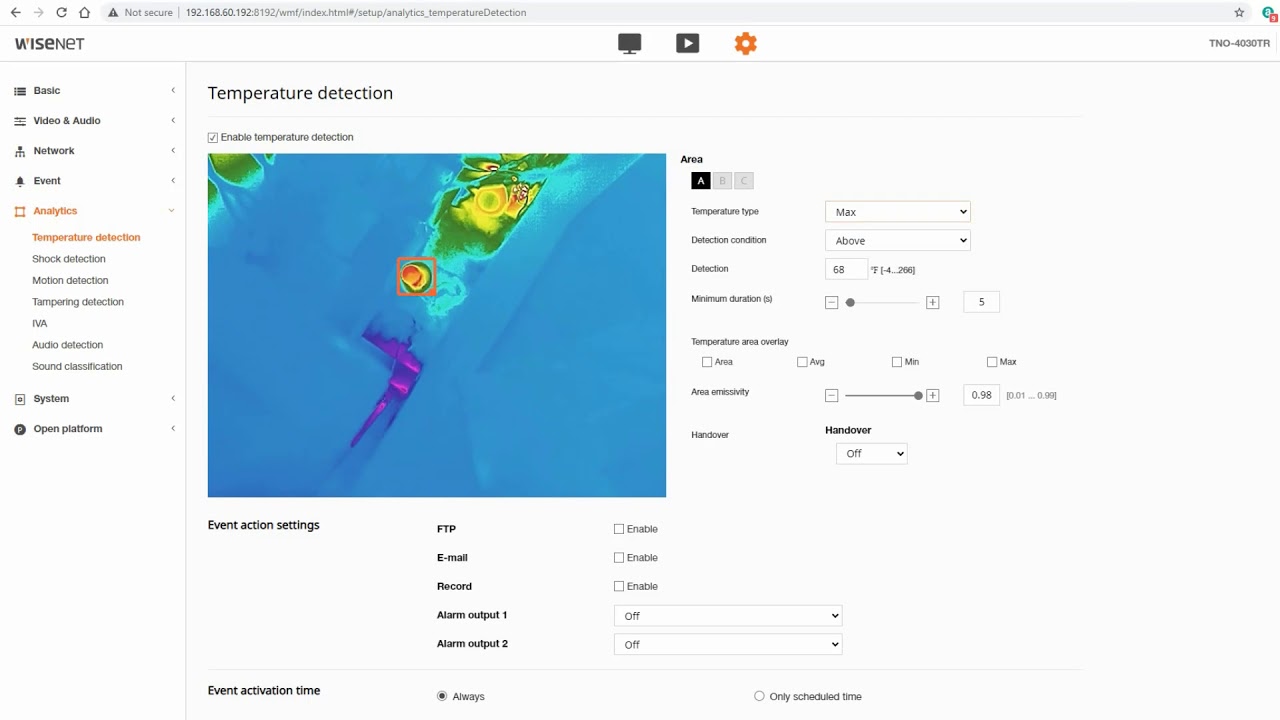Open Audio detection menu item
Image resolution: width=1280 pixels, height=720 pixels.
click(68, 345)
